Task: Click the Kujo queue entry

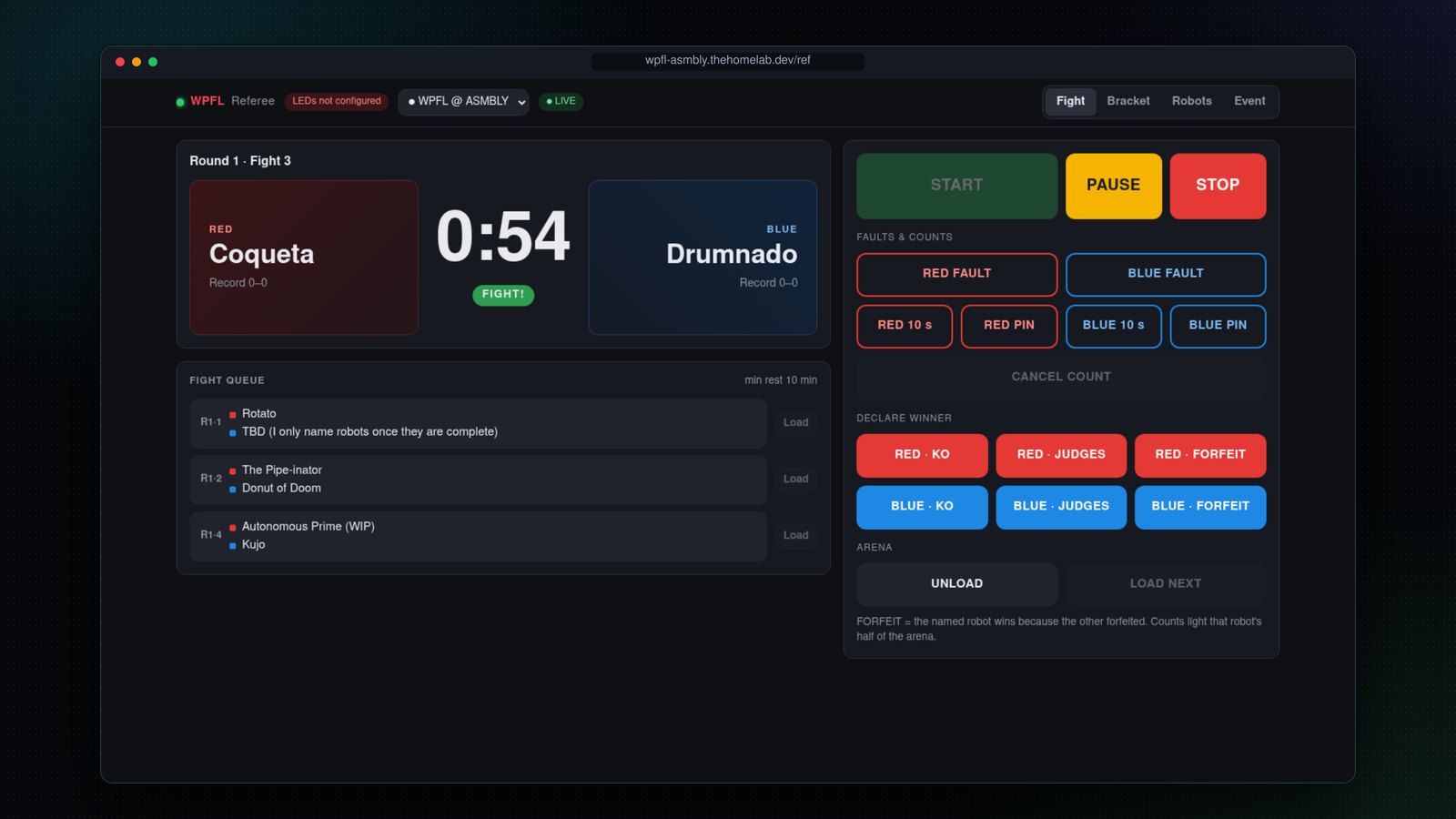Action: [254, 545]
